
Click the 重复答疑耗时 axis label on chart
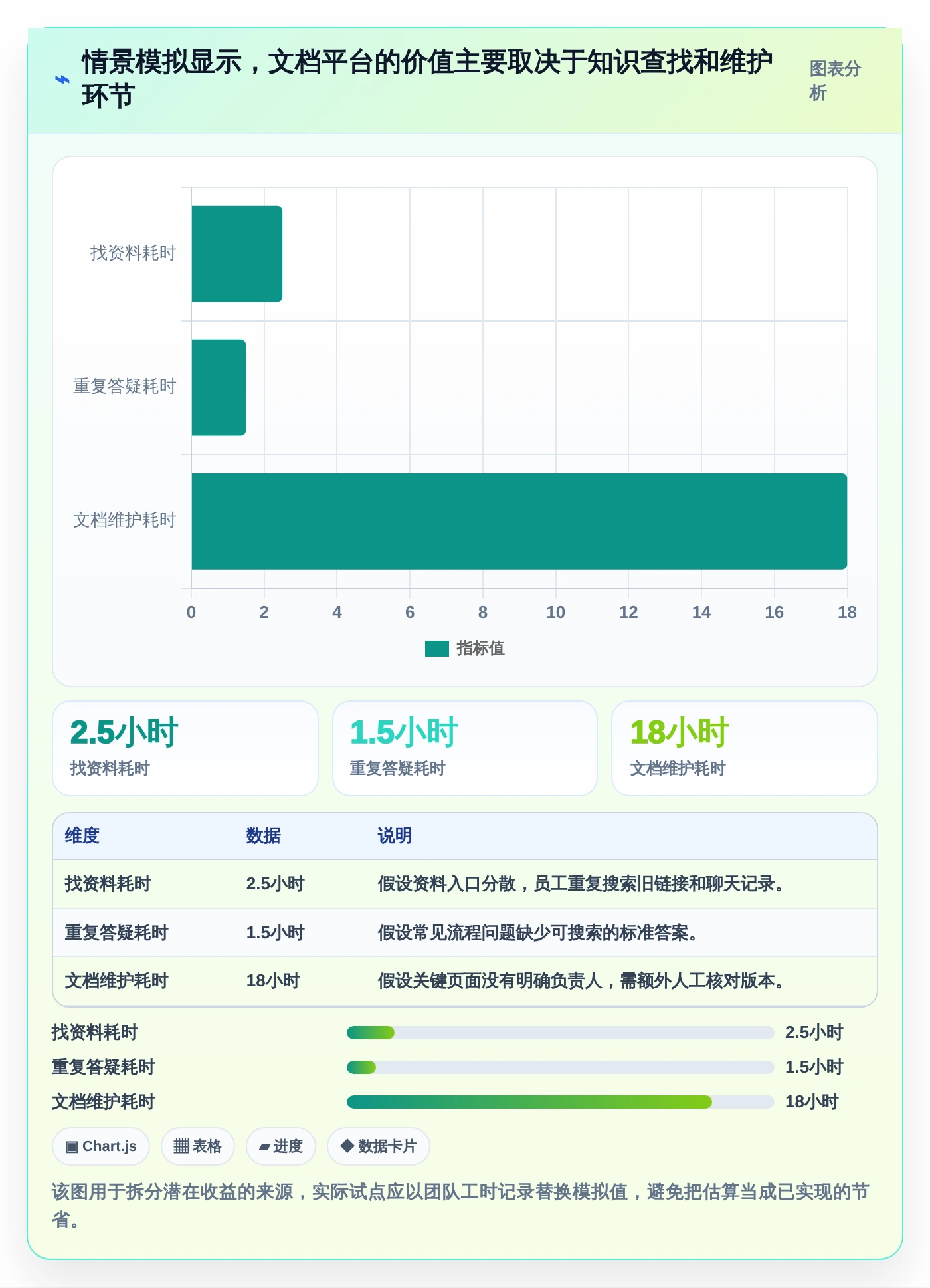point(124,387)
